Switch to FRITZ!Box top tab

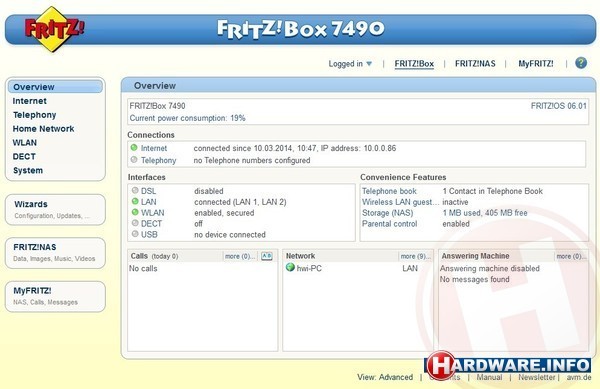(414, 63)
